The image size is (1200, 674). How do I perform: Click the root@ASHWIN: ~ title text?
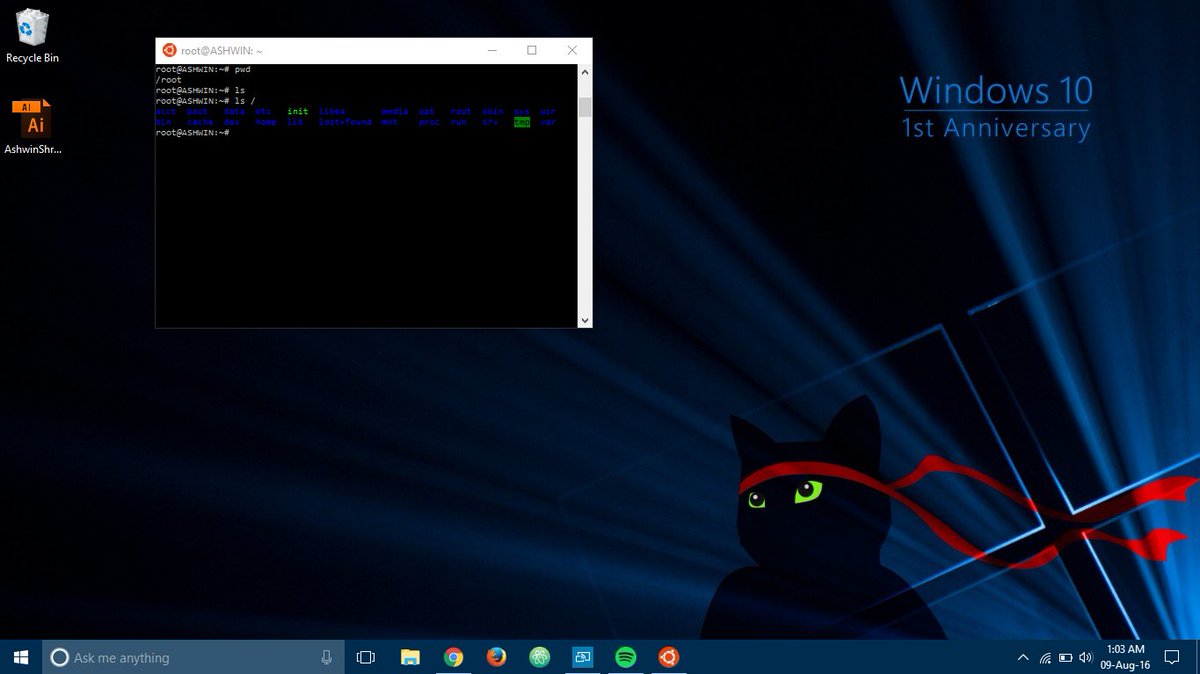click(x=221, y=50)
